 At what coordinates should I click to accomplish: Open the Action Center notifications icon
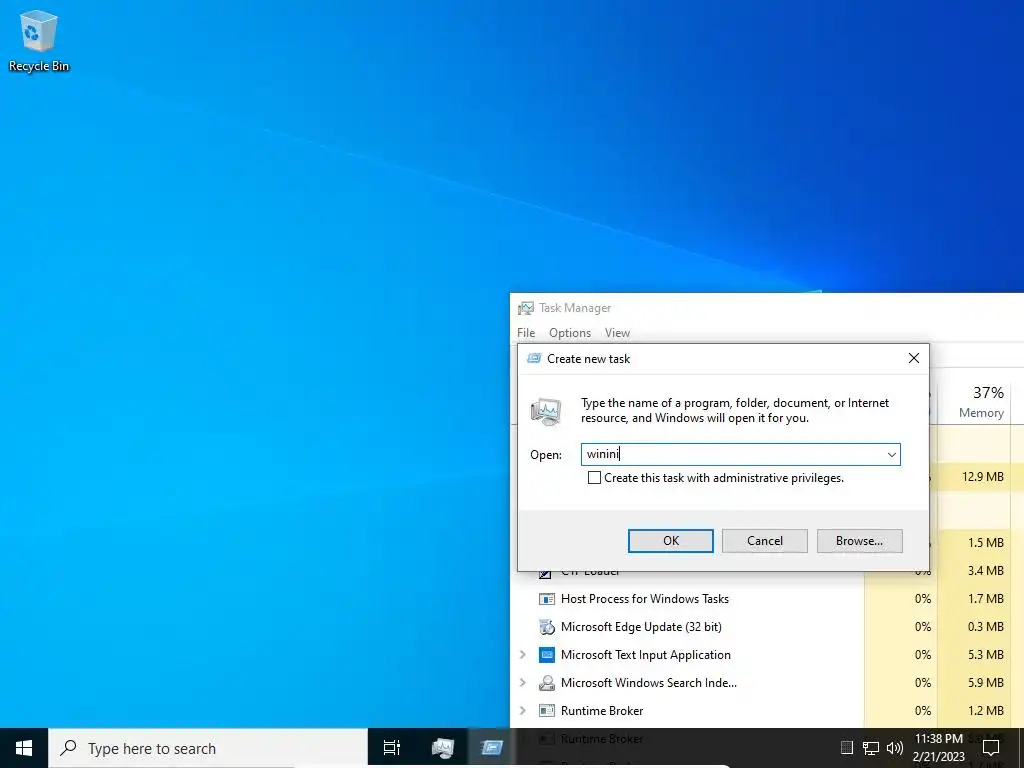[991, 748]
